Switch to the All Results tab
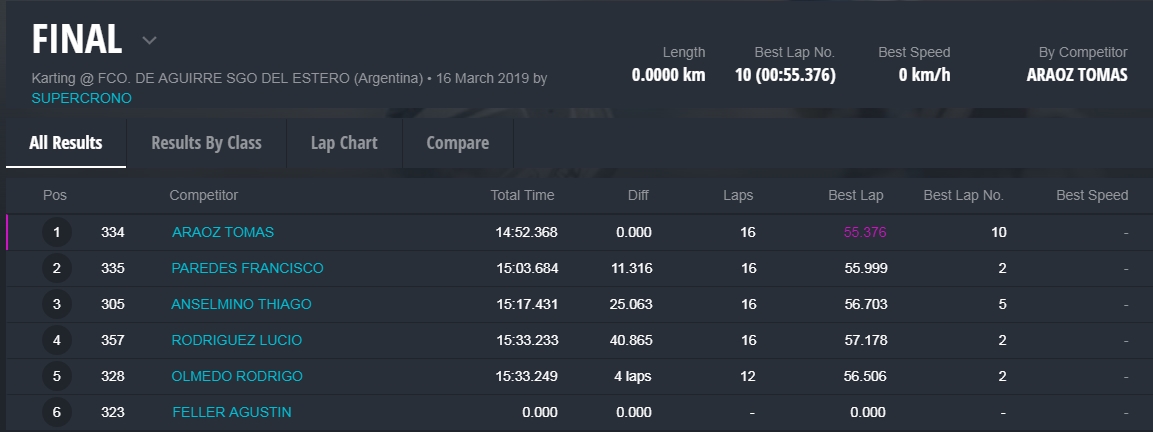 pyautogui.click(x=66, y=143)
